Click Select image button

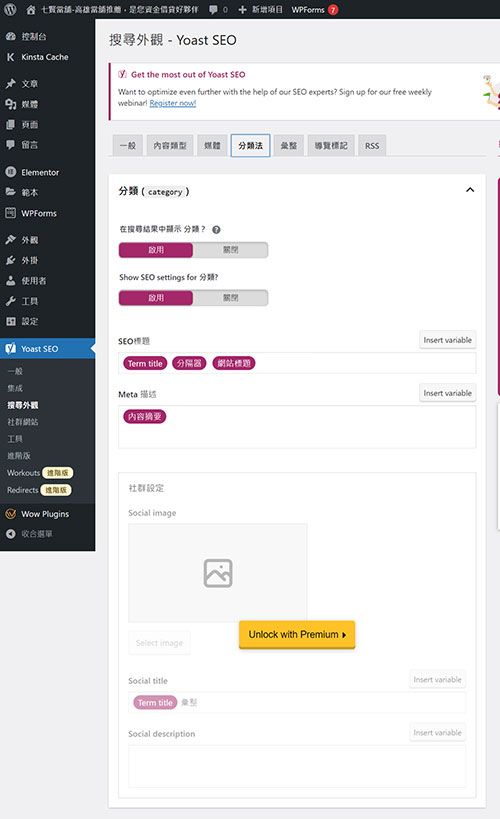(159, 643)
